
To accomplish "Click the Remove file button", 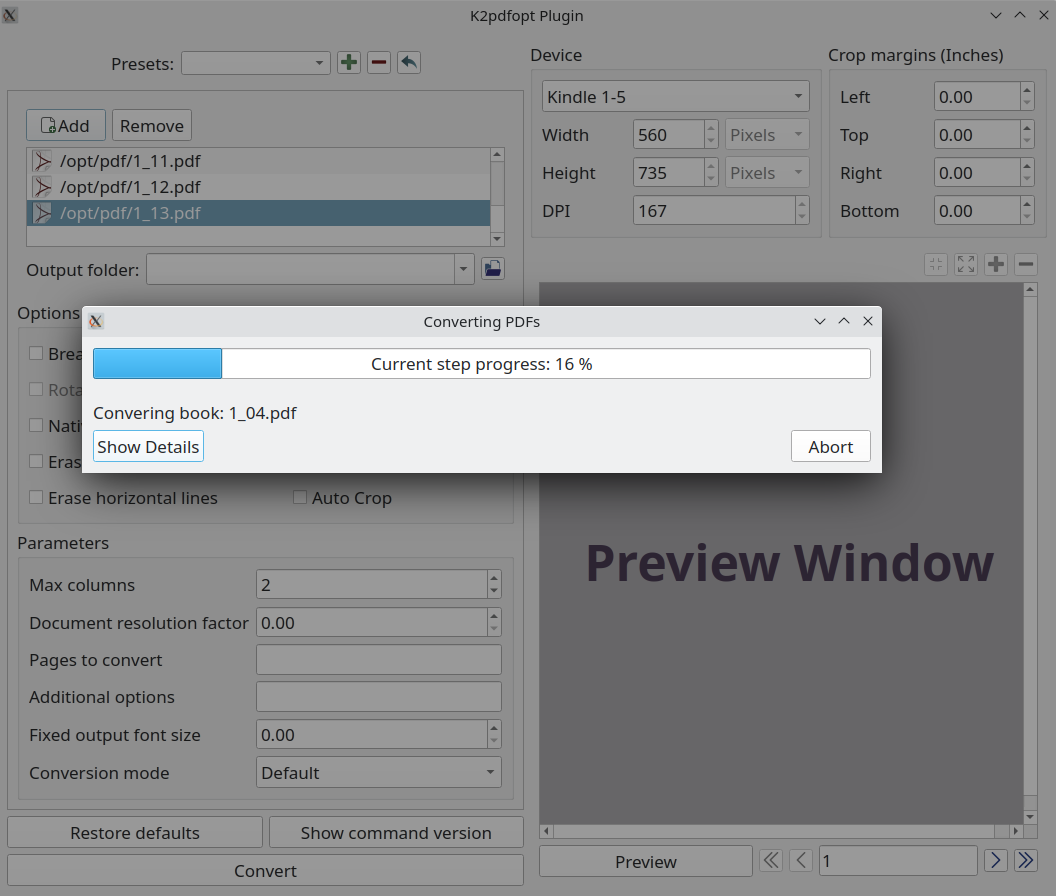I will point(152,125).
